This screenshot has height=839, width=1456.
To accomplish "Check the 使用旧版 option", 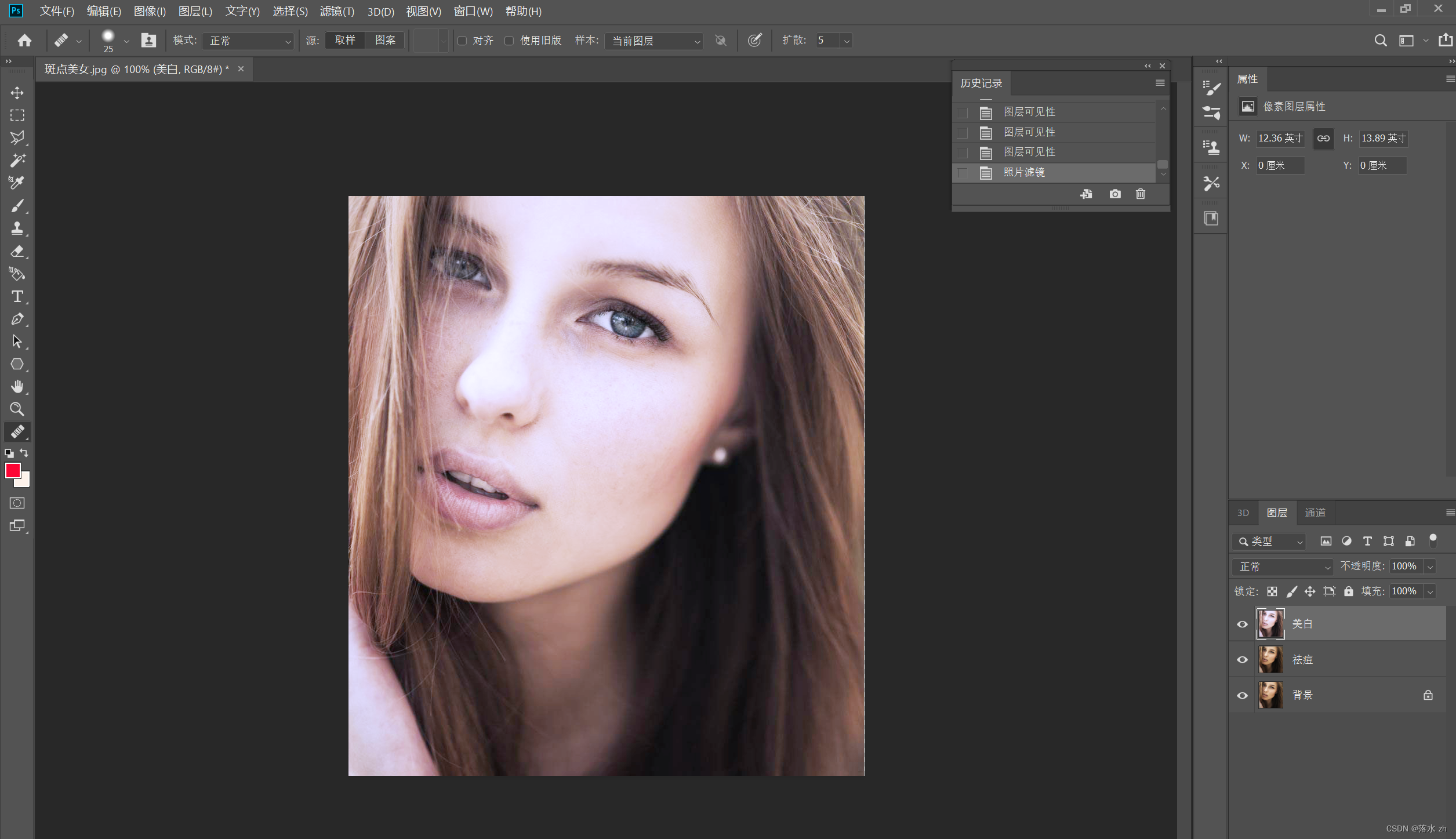I will pos(509,41).
